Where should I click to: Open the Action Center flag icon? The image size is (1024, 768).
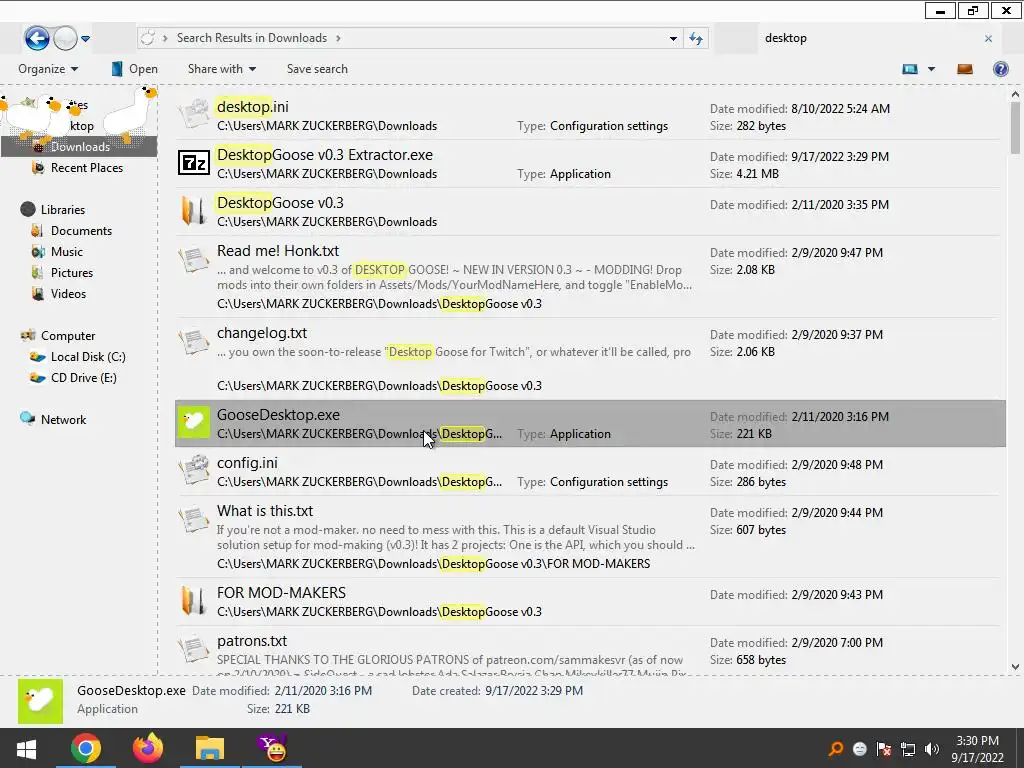884,749
